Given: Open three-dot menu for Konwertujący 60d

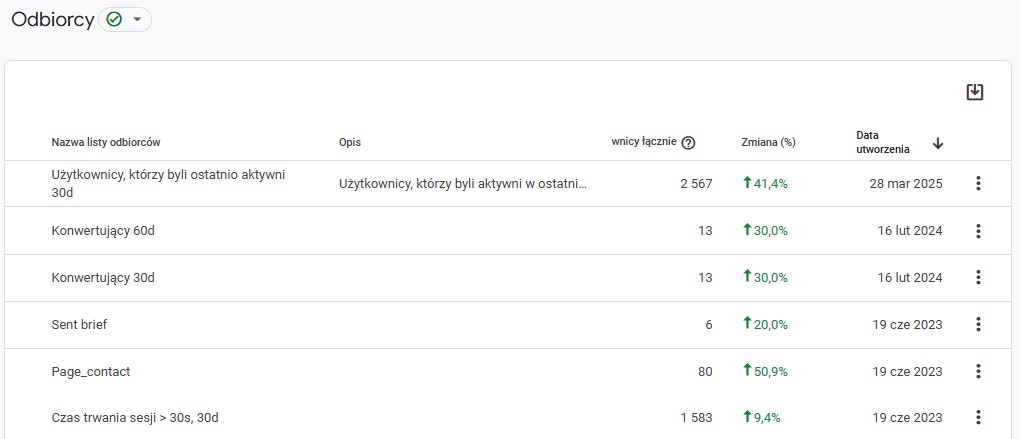Looking at the screenshot, I should pos(978,231).
